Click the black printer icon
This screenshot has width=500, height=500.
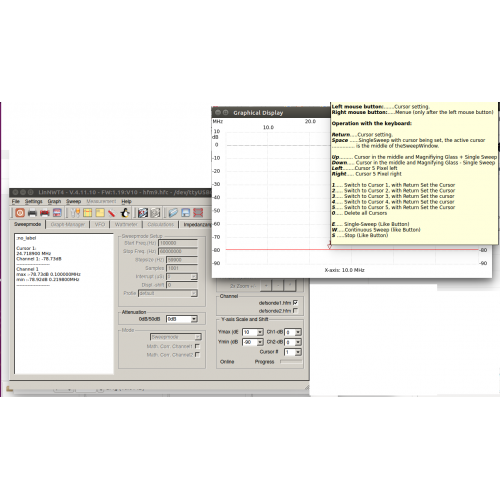(x=32, y=213)
